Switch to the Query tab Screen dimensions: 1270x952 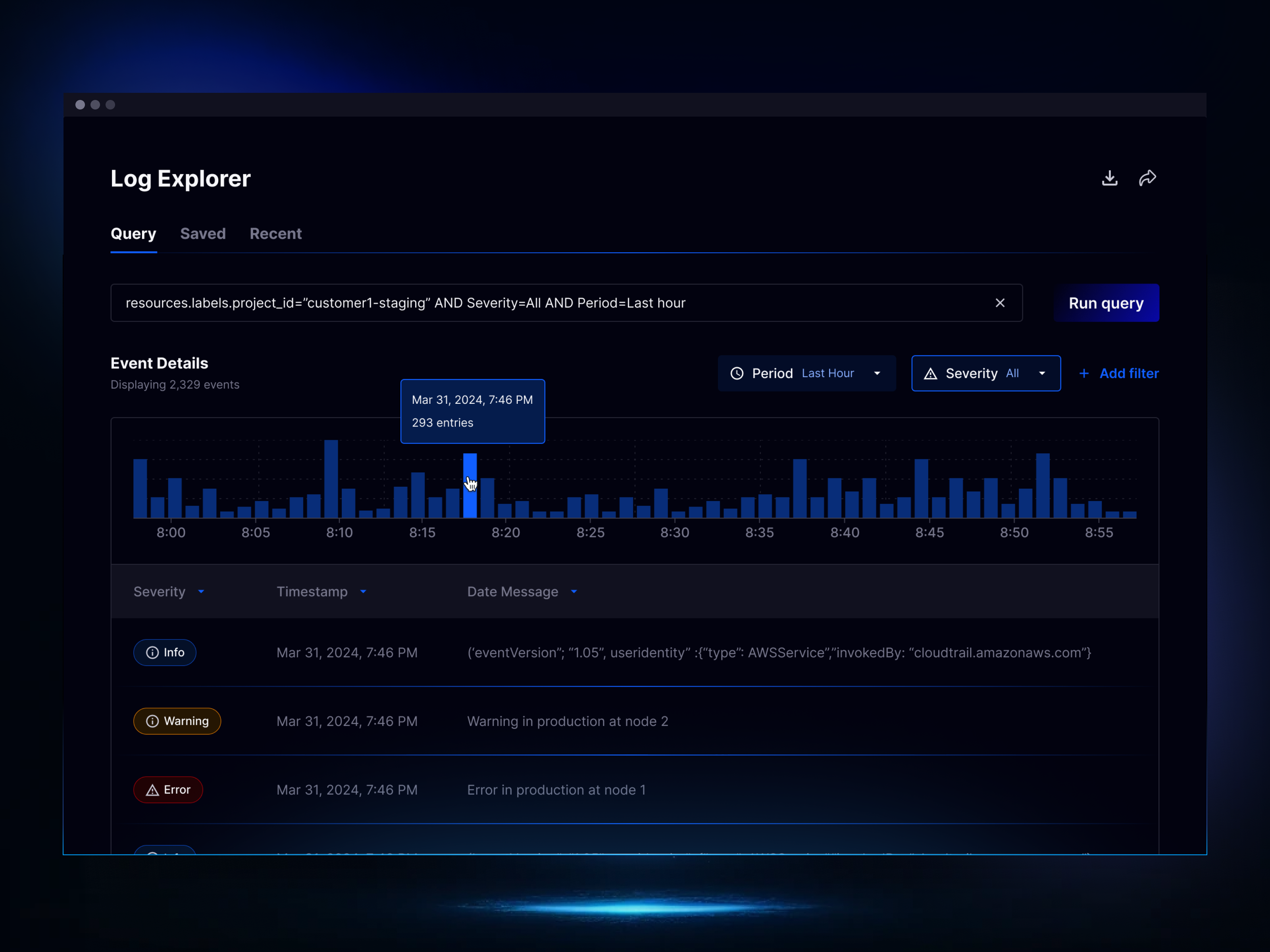click(x=133, y=234)
